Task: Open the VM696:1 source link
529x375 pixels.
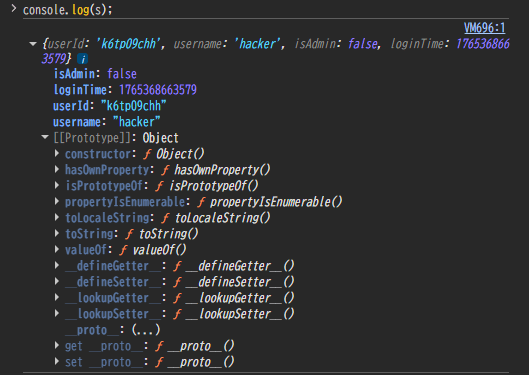Action: (484, 28)
